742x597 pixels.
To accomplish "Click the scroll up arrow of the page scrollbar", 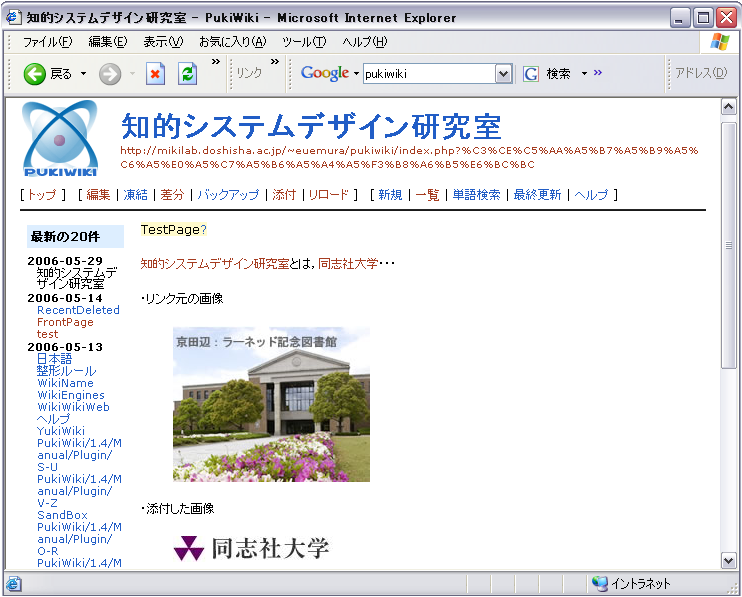I will point(728,107).
